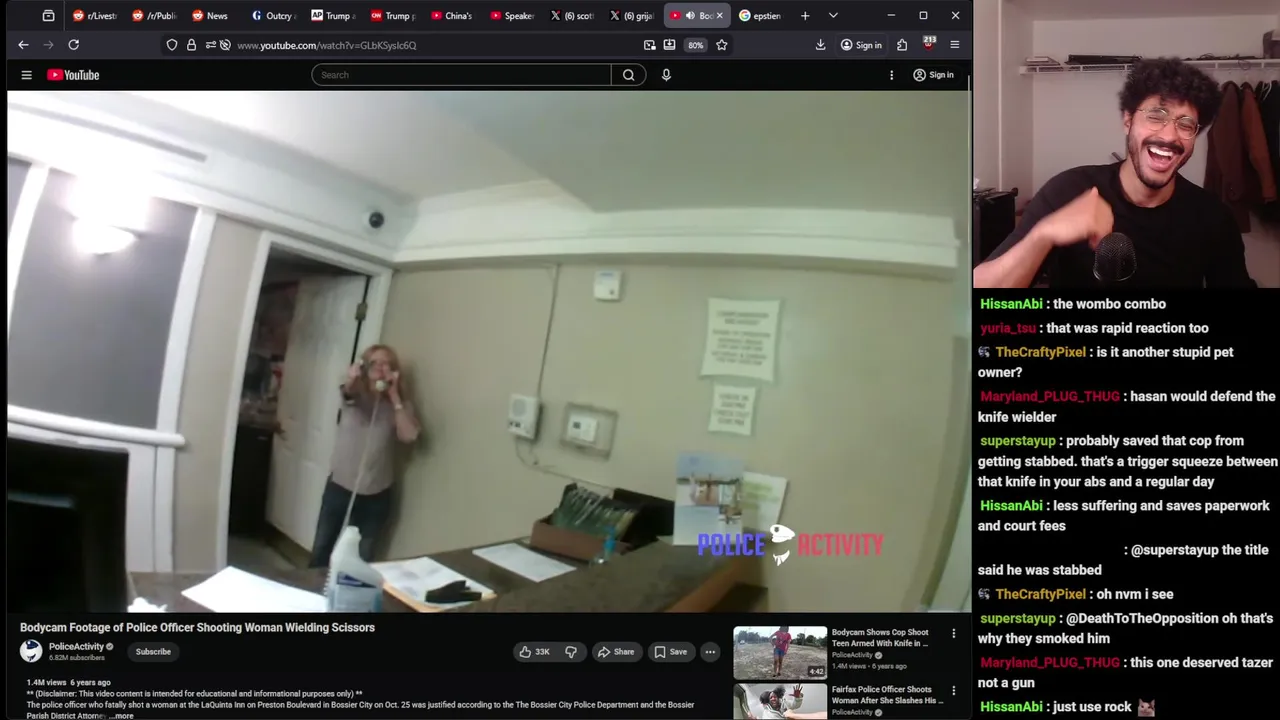Subscribe to the PoliceActivity channel
Screen dimensions: 1280x720
click(153, 652)
